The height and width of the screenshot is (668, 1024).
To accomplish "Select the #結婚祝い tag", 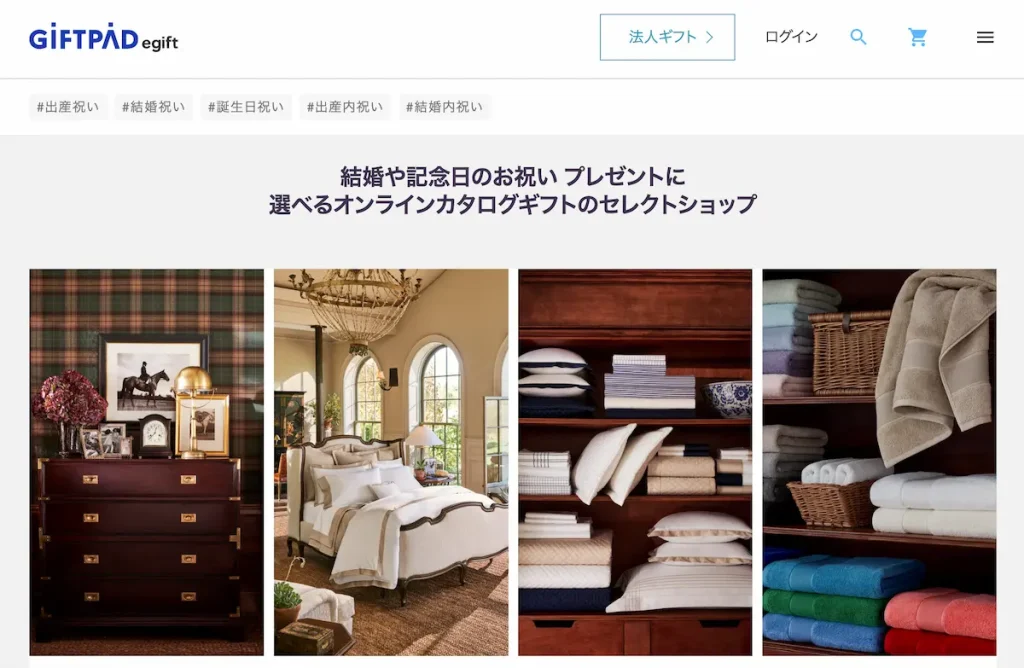I will [x=153, y=107].
